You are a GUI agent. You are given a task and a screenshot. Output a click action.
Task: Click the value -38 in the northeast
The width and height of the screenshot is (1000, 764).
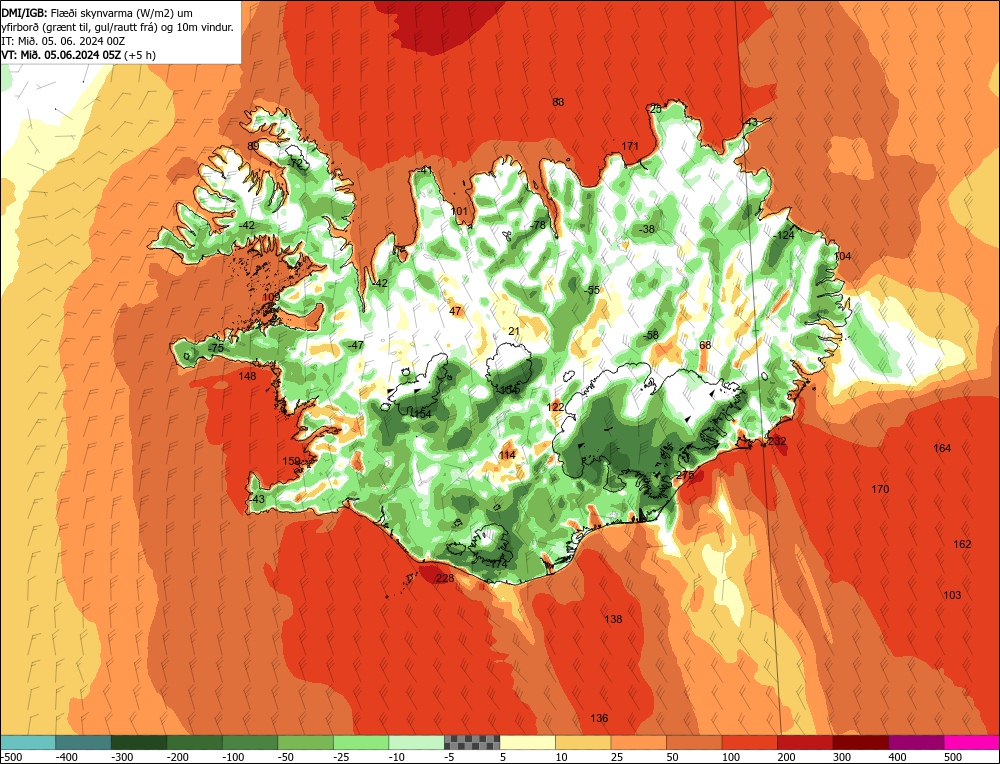click(x=647, y=229)
